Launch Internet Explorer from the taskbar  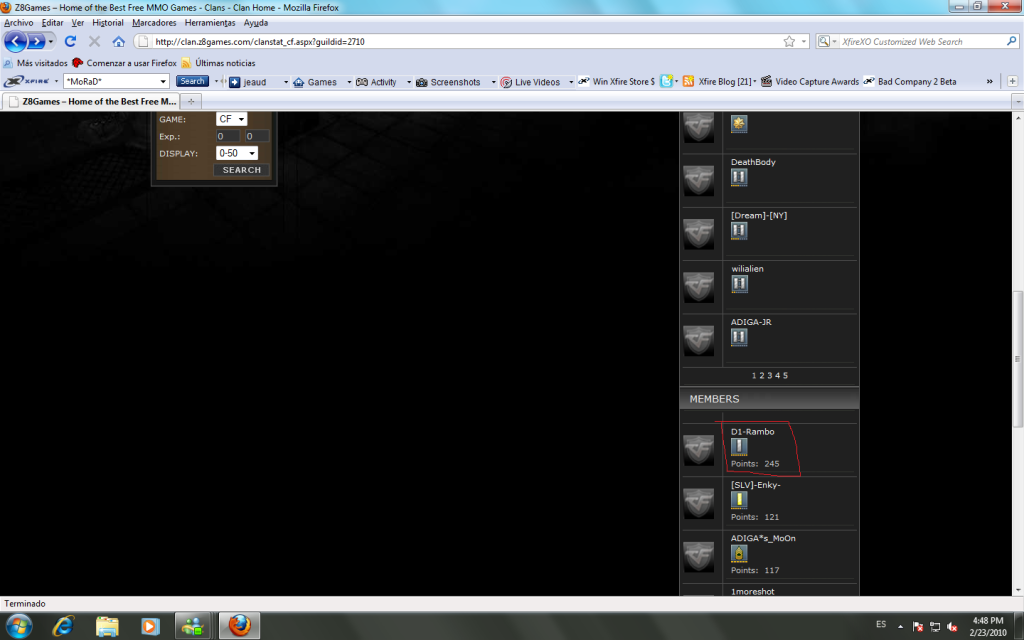64,626
